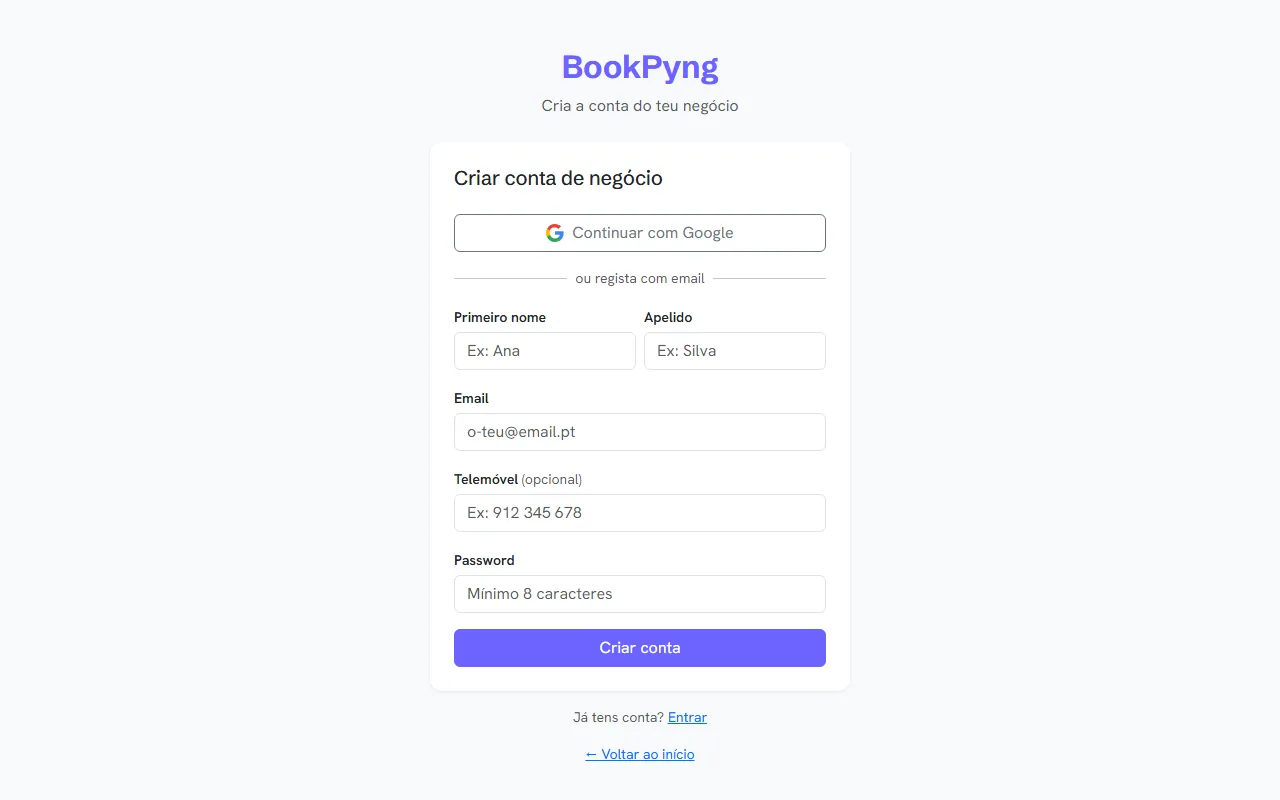The height and width of the screenshot is (800, 1280).
Task: Click the ou regista com email divider
Action: coord(640,278)
